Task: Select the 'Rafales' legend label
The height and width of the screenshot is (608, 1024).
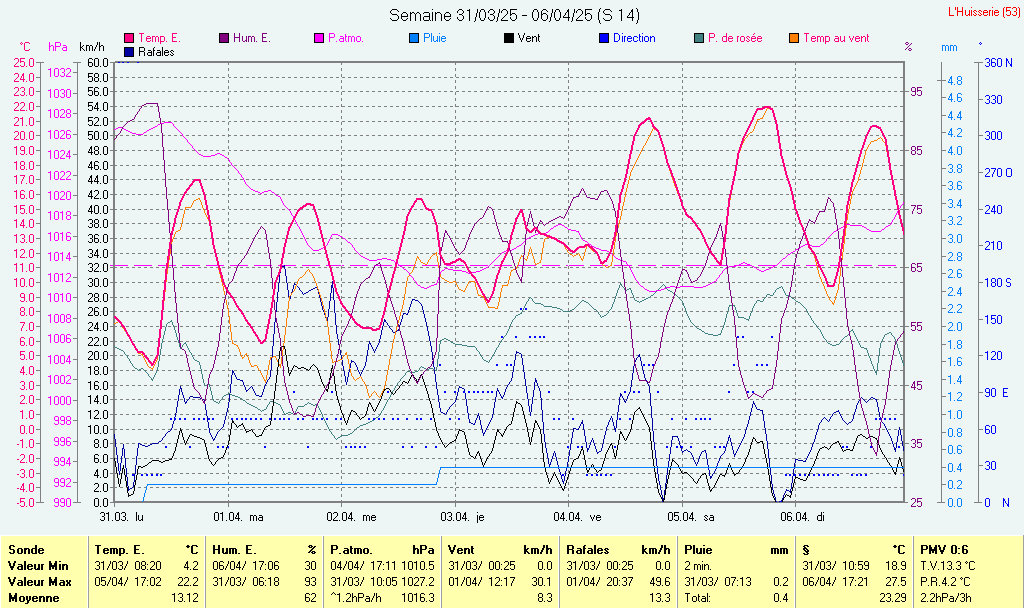Action: click(156, 52)
